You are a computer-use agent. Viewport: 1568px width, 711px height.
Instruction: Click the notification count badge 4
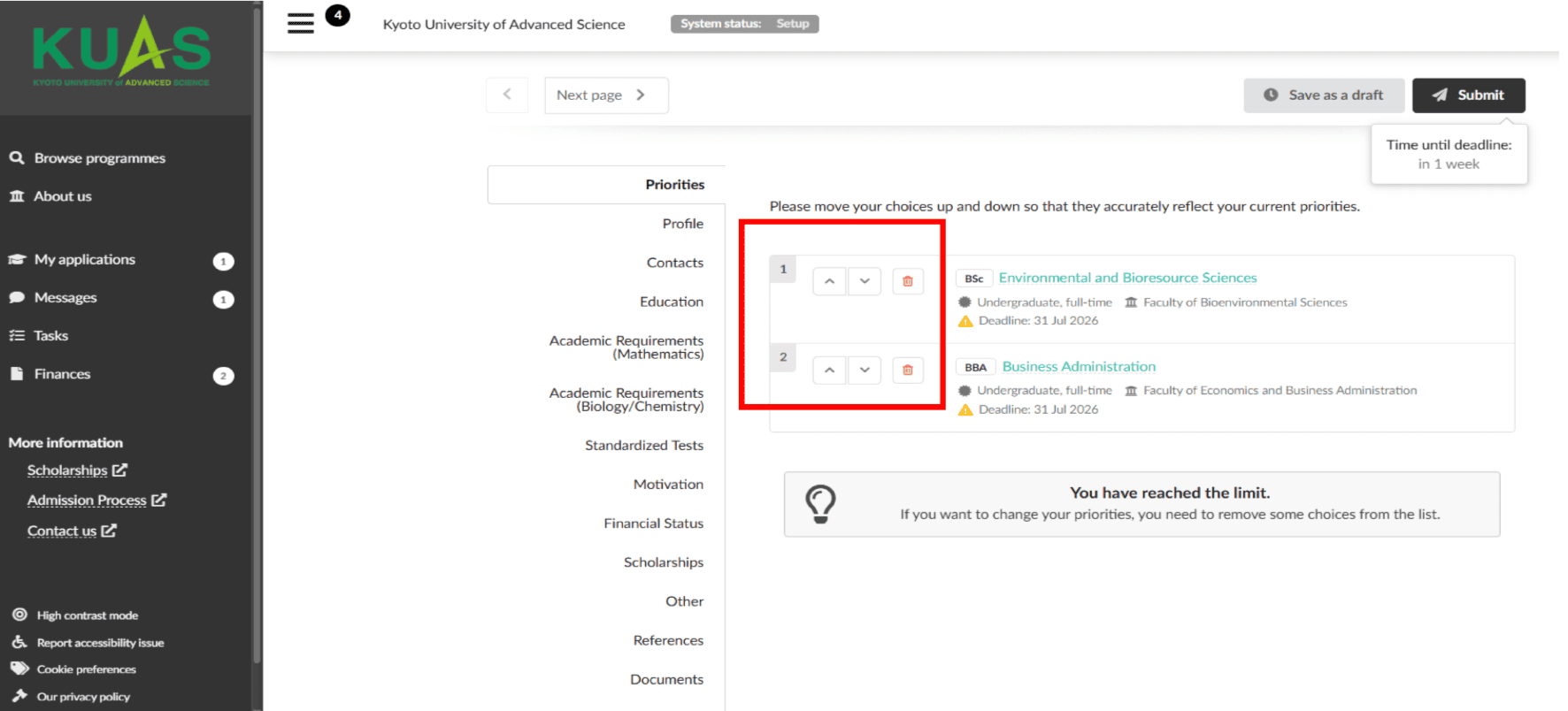coord(337,15)
